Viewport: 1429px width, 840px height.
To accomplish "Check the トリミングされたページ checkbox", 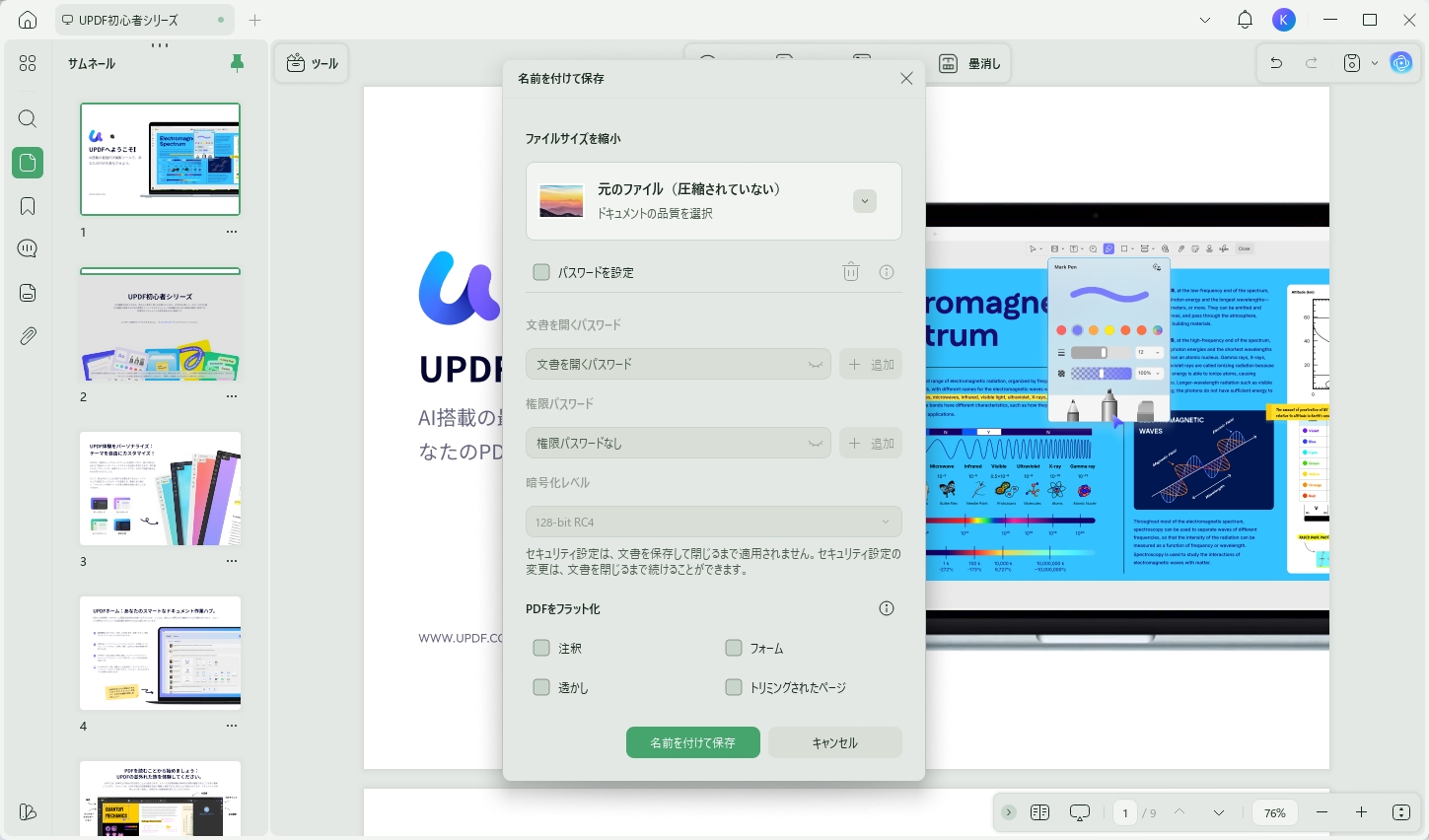I will 734,687.
